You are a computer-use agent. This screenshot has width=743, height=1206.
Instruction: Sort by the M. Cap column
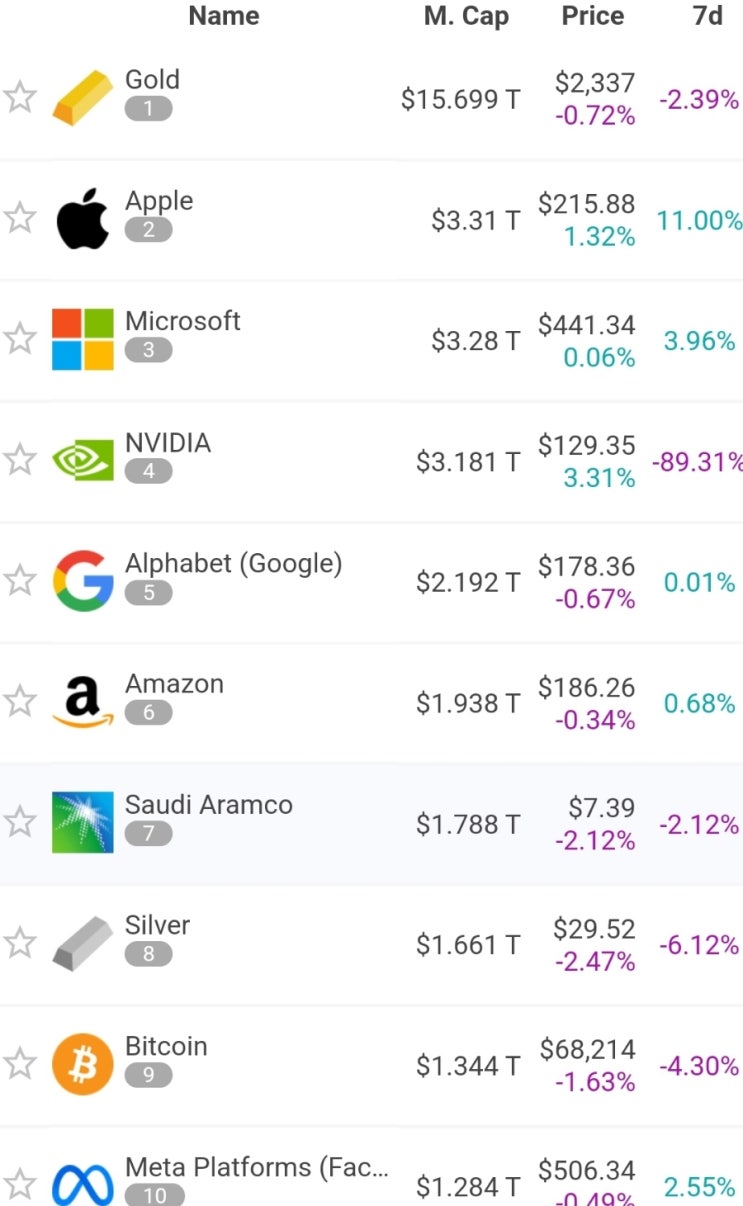tap(466, 16)
